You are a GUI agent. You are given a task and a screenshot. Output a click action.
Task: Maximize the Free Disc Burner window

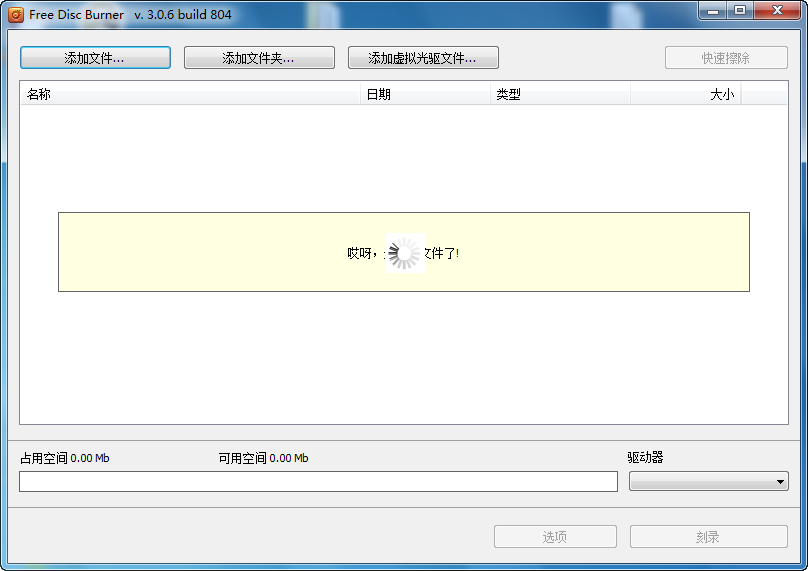tap(740, 11)
